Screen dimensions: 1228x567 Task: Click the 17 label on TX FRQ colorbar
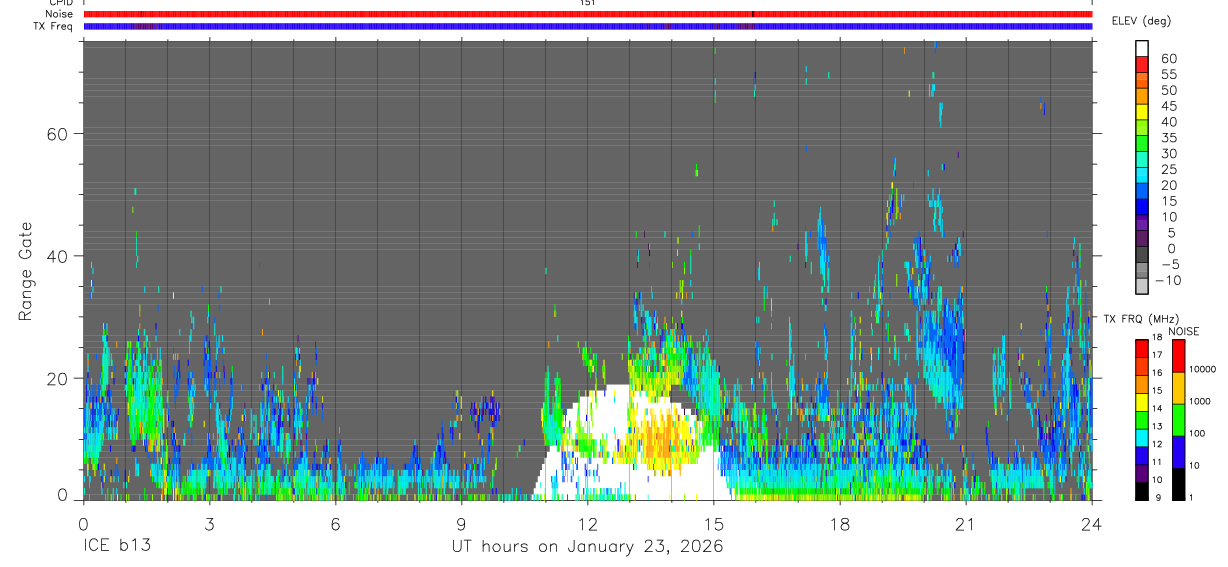tap(1158, 355)
